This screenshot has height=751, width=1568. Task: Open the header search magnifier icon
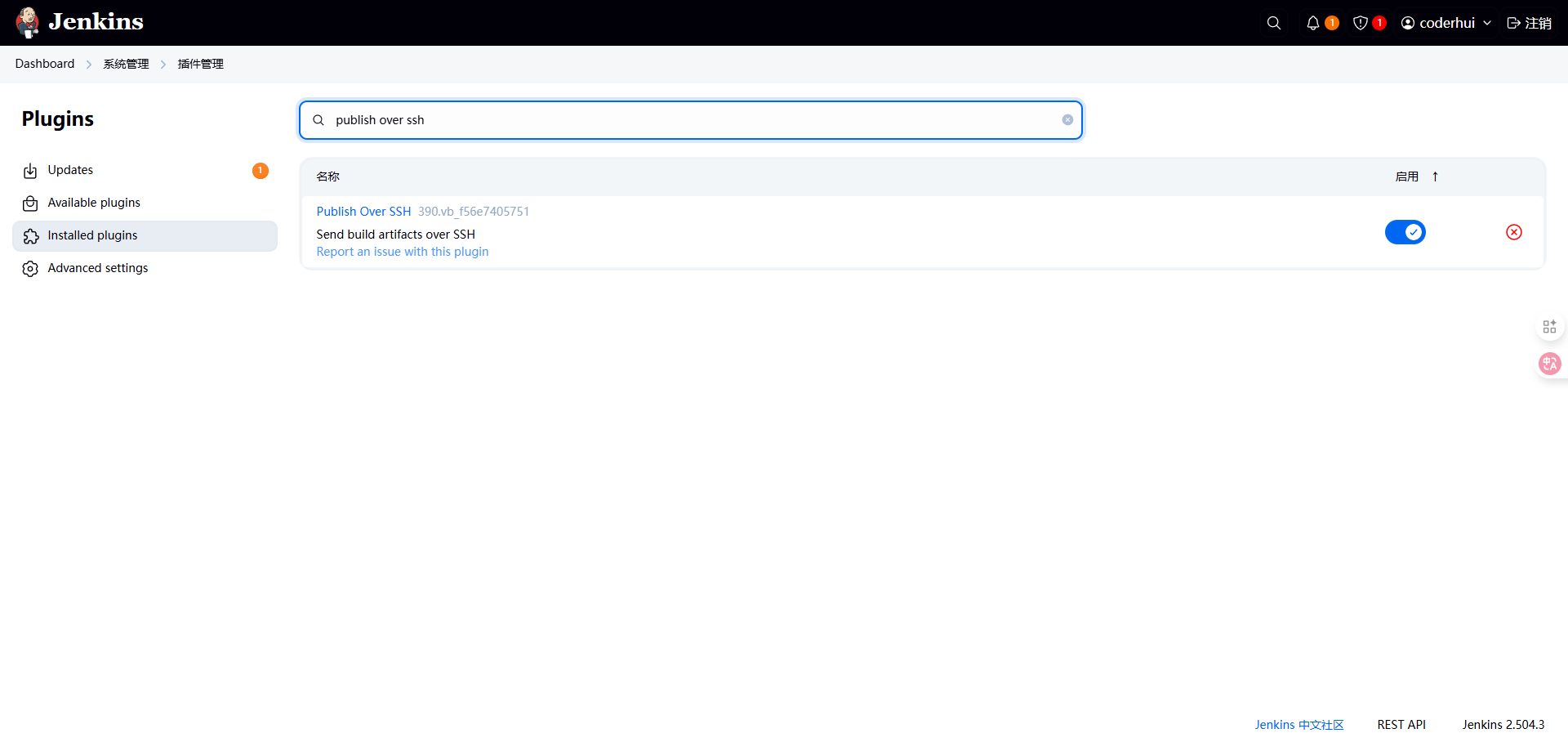tap(1273, 23)
